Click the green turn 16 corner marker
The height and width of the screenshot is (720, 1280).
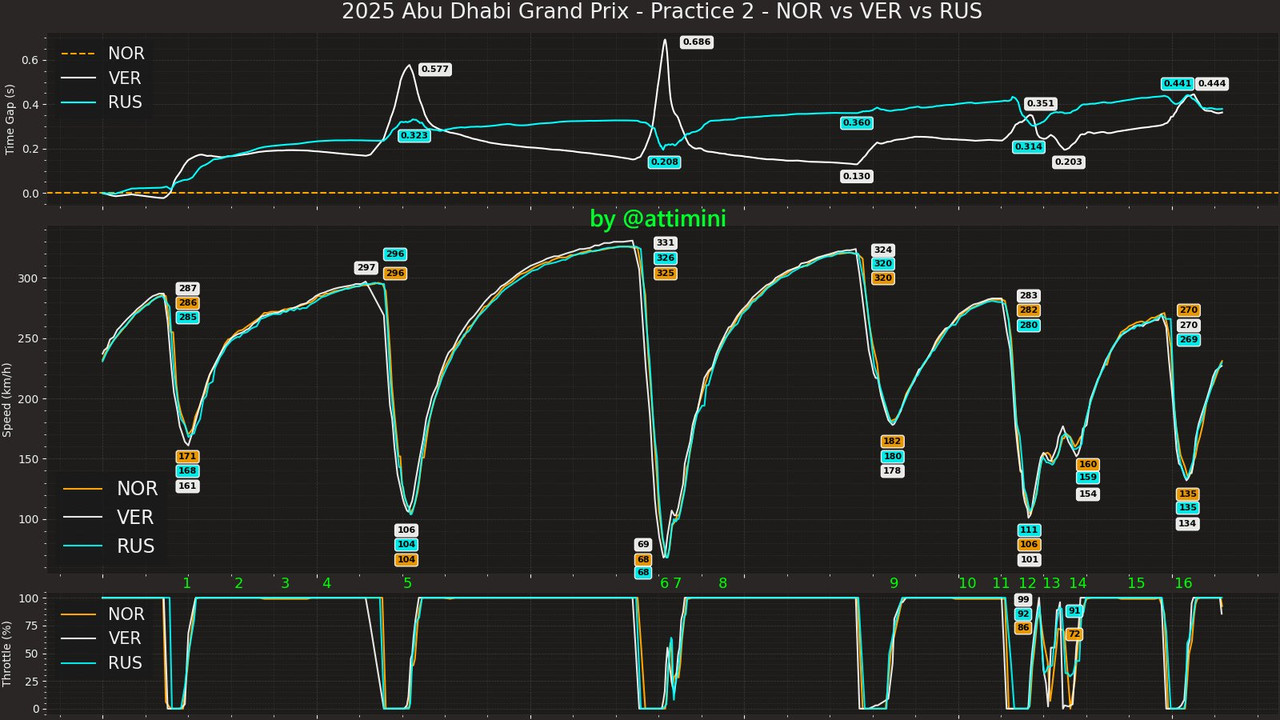click(1183, 583)
